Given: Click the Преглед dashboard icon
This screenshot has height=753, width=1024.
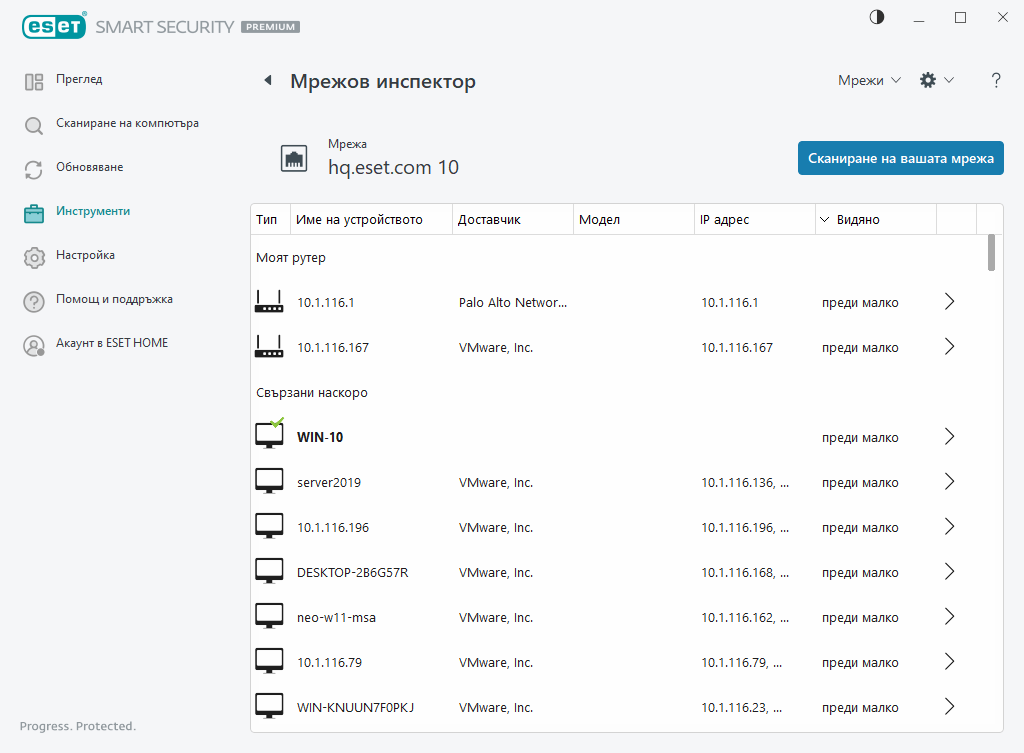Looking at the screenshot, I should [34, 82].
